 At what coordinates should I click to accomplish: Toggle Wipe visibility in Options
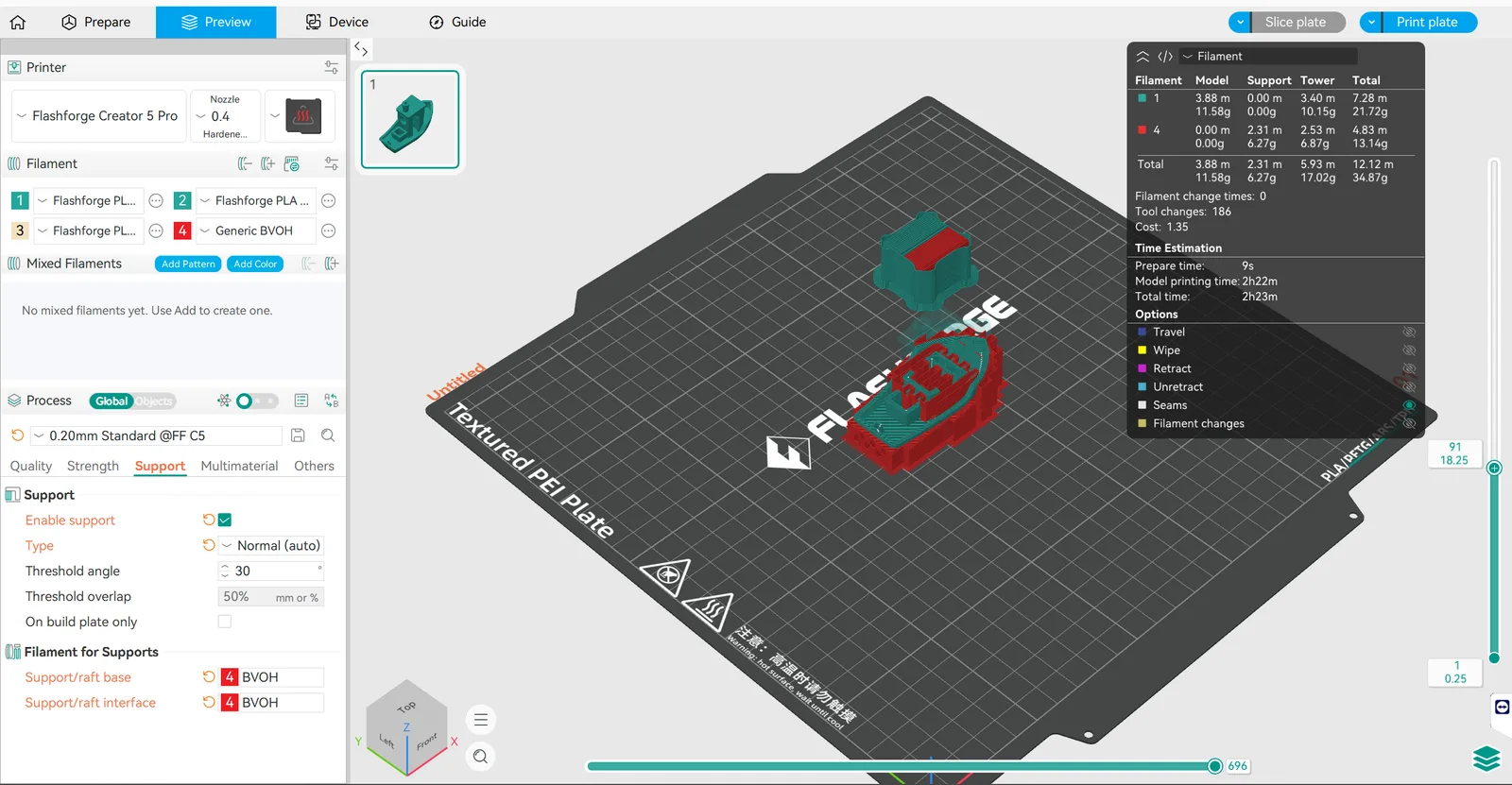pyautogui.click(x=1409, y=350)
